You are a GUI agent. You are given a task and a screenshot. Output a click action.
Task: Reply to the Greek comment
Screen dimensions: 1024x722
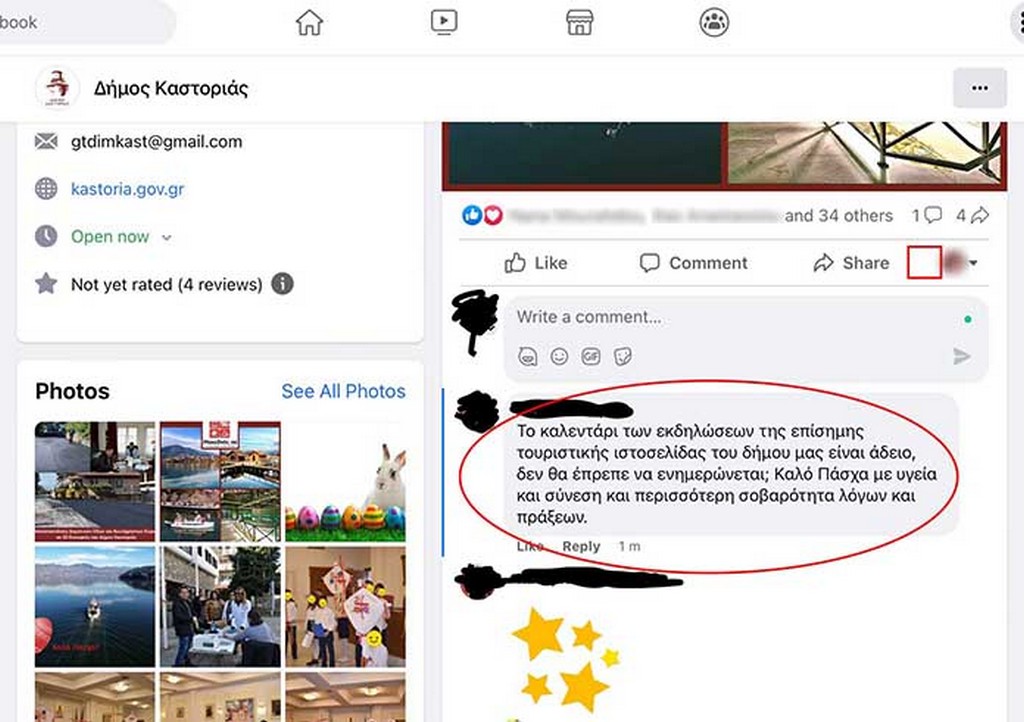581,546
